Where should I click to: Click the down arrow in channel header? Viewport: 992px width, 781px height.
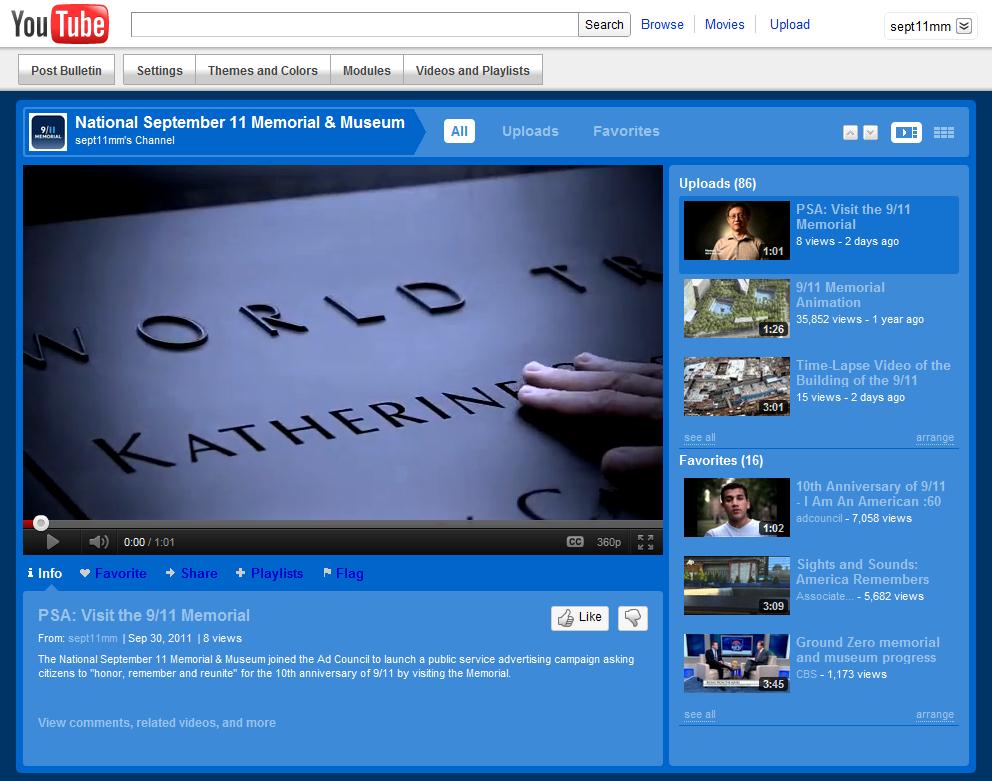coord(870,133)
